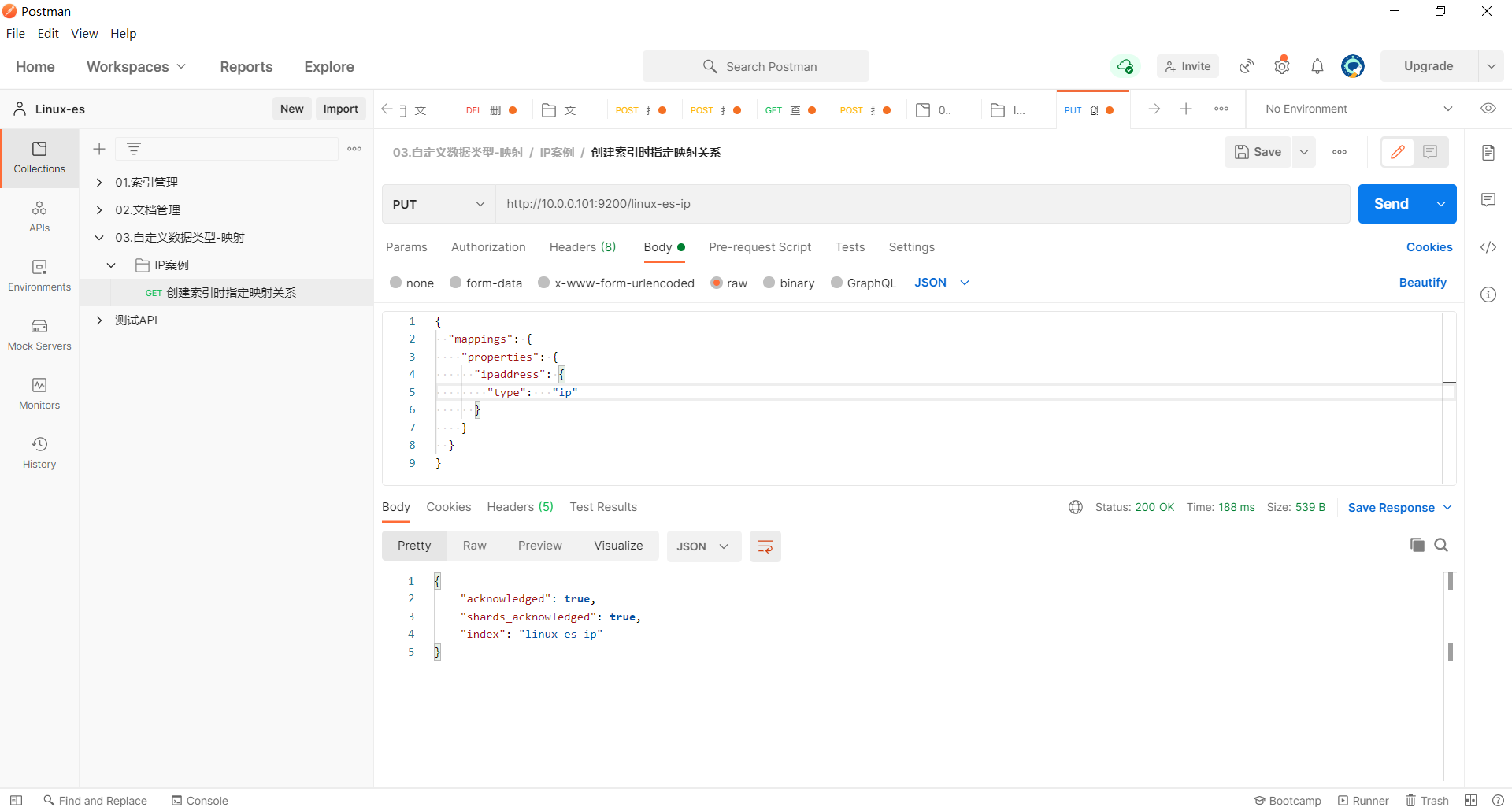Open the Cookies link

pyautogui.click(x=1429, y=247)
